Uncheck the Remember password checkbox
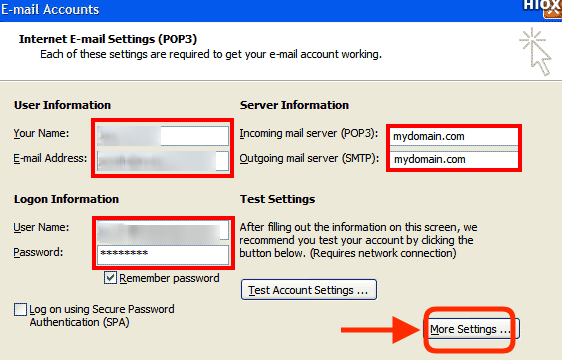 (110, 278)
